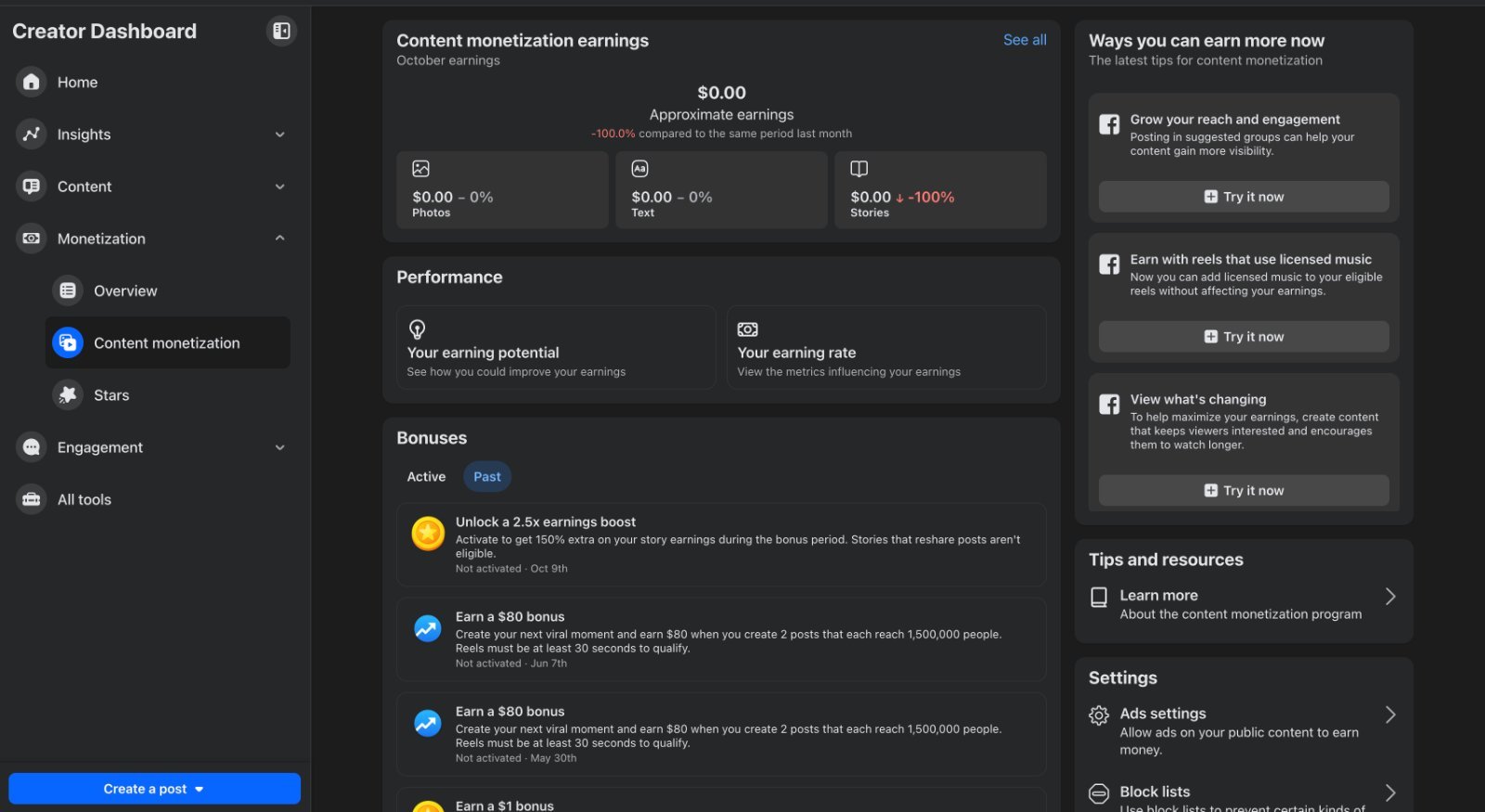
Task: Click the earning rate money icon
Action: [748, 329]
